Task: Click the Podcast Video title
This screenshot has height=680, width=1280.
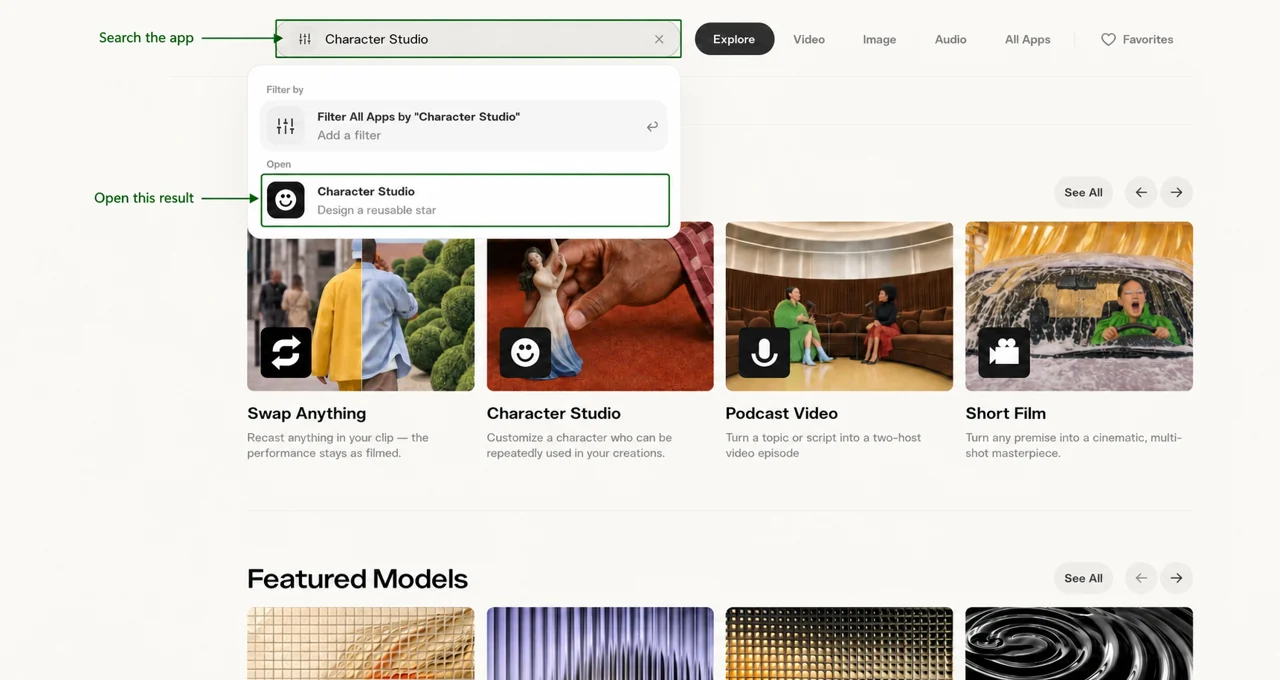Action: tap(782, 413)
